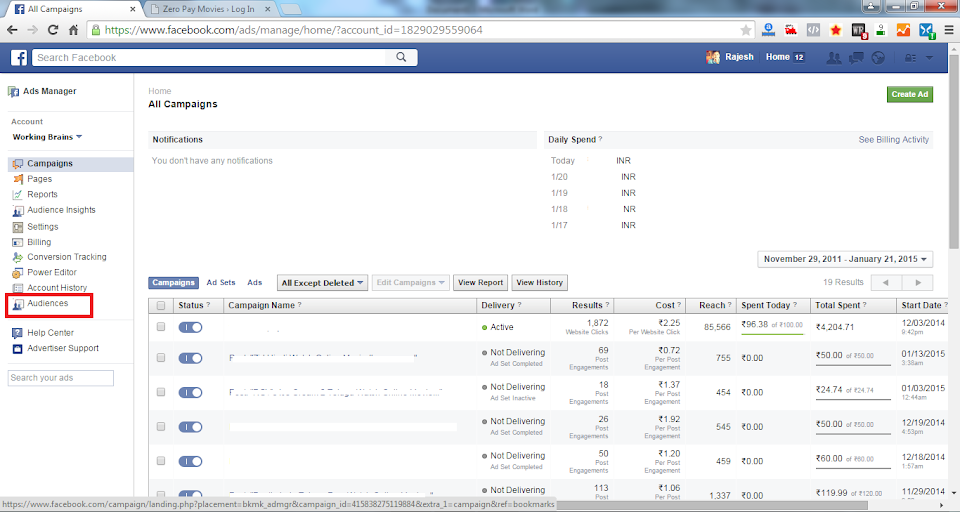Click the browser home icon
The height and width of the screenshot is (512, 960).
coord(73,30)
